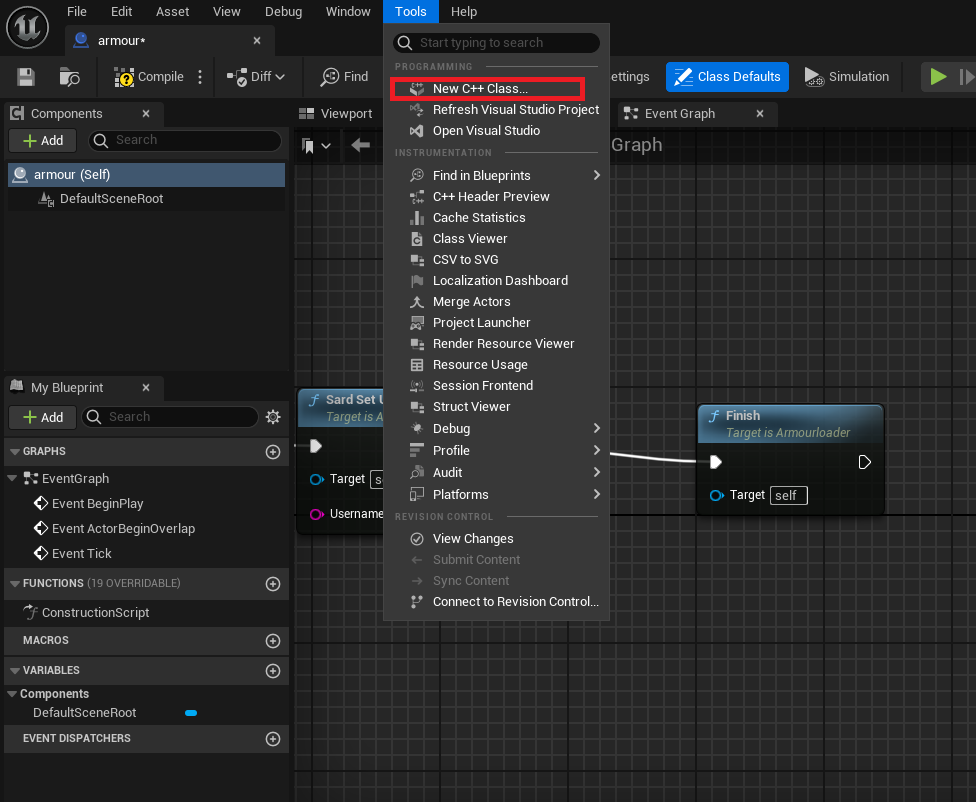Click the Unreal Engine logo icon
Screen dimensions: 976x802
[27, 27]
